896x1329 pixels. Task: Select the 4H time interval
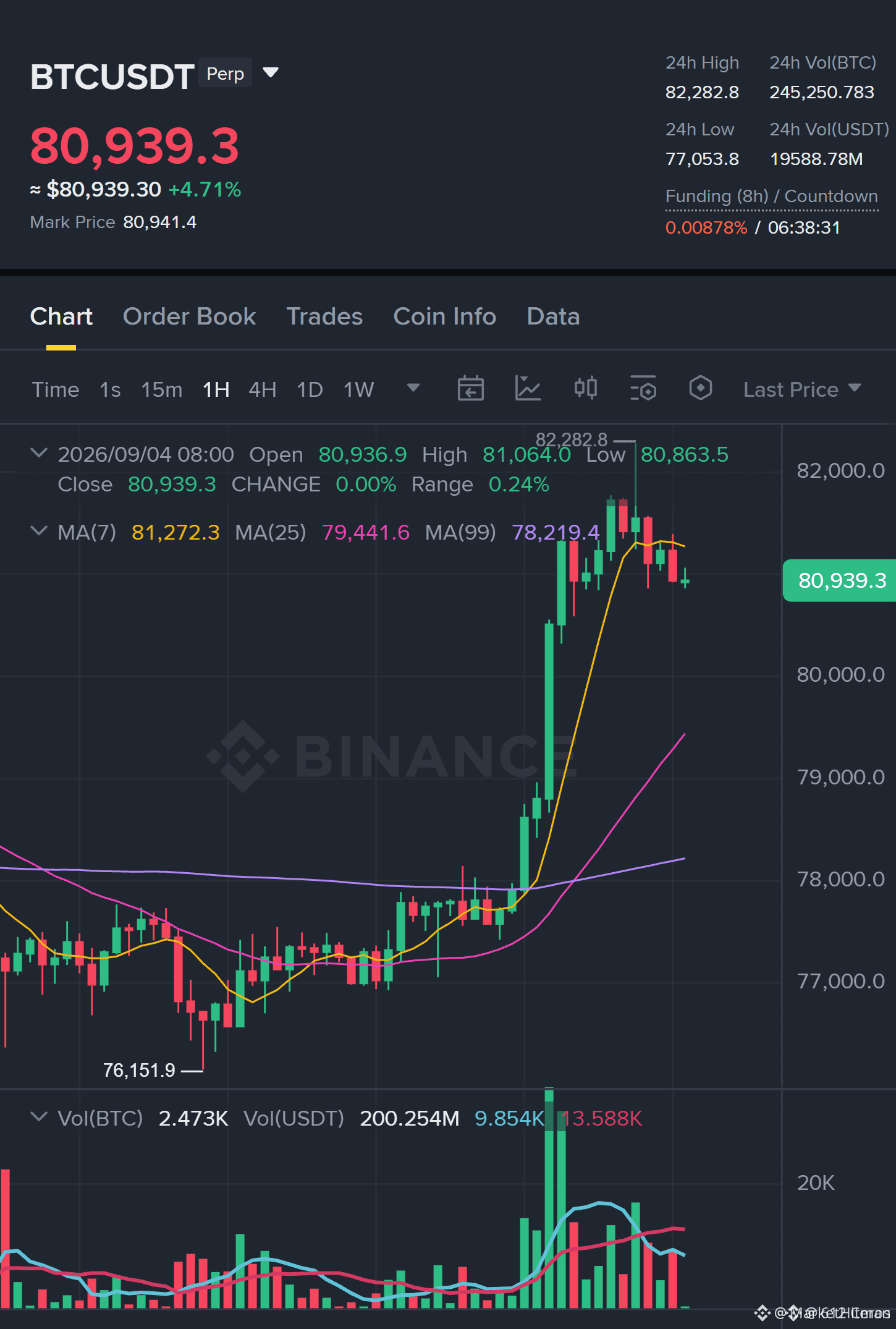[x=263, y=390]
